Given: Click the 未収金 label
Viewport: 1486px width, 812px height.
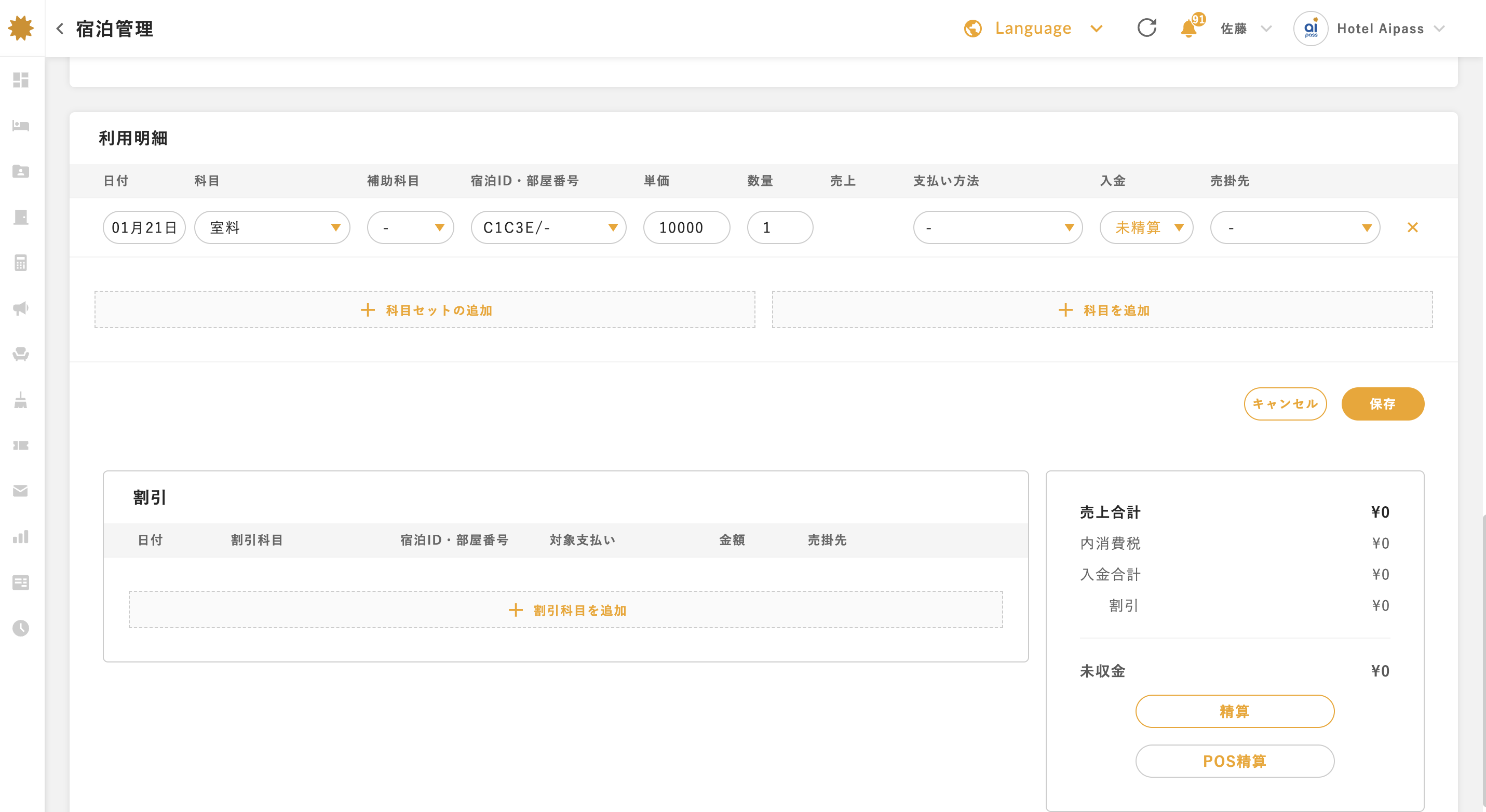Looking at the screenshot, I should [1102, 671].
